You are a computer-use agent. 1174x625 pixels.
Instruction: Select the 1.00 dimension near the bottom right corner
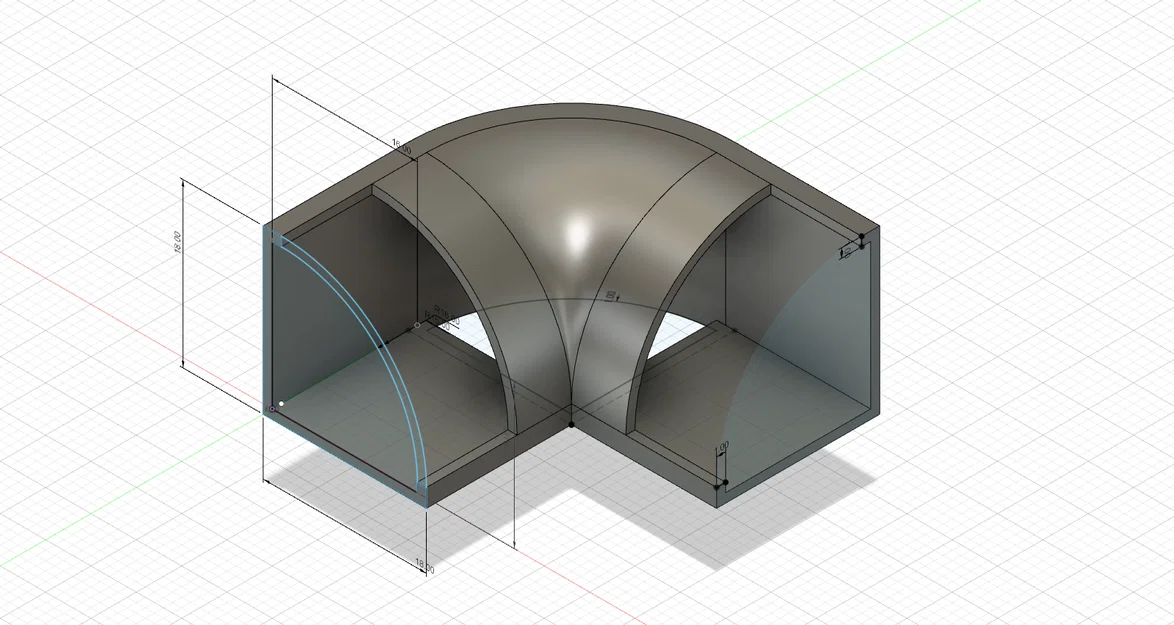[x=722, y=447]
